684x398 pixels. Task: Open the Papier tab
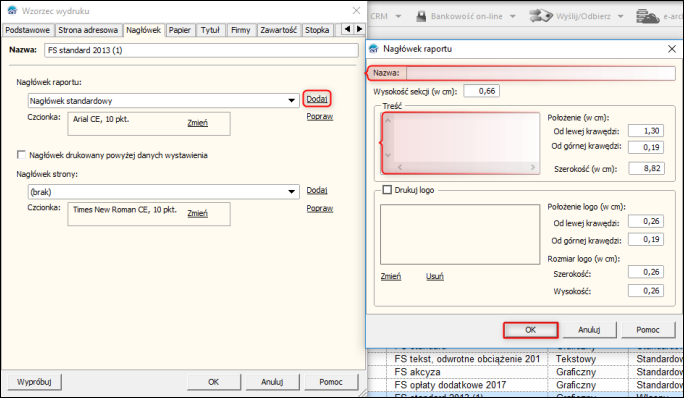coord(180,30)
